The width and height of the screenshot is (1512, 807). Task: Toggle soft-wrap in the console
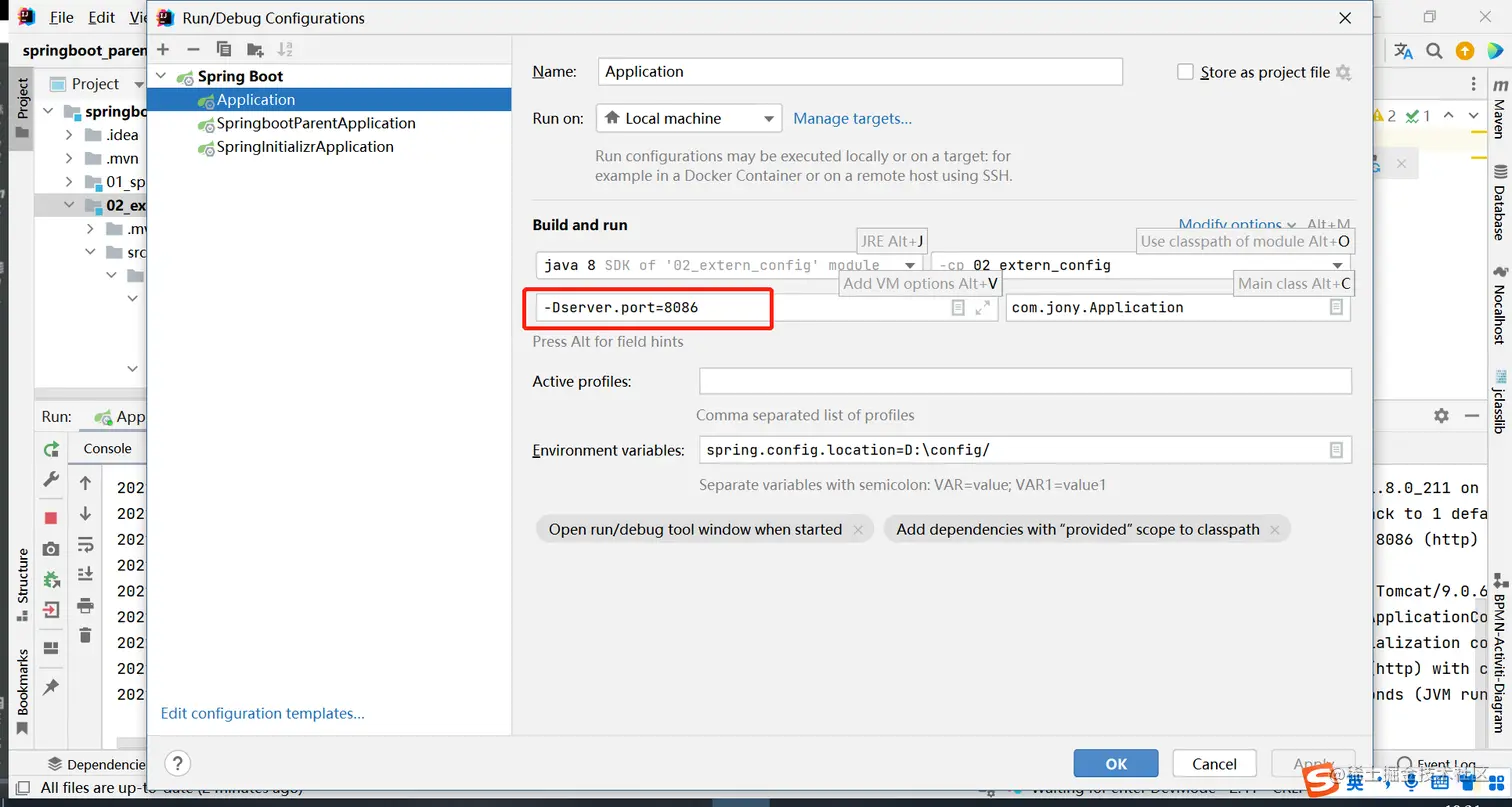(86, 544)
